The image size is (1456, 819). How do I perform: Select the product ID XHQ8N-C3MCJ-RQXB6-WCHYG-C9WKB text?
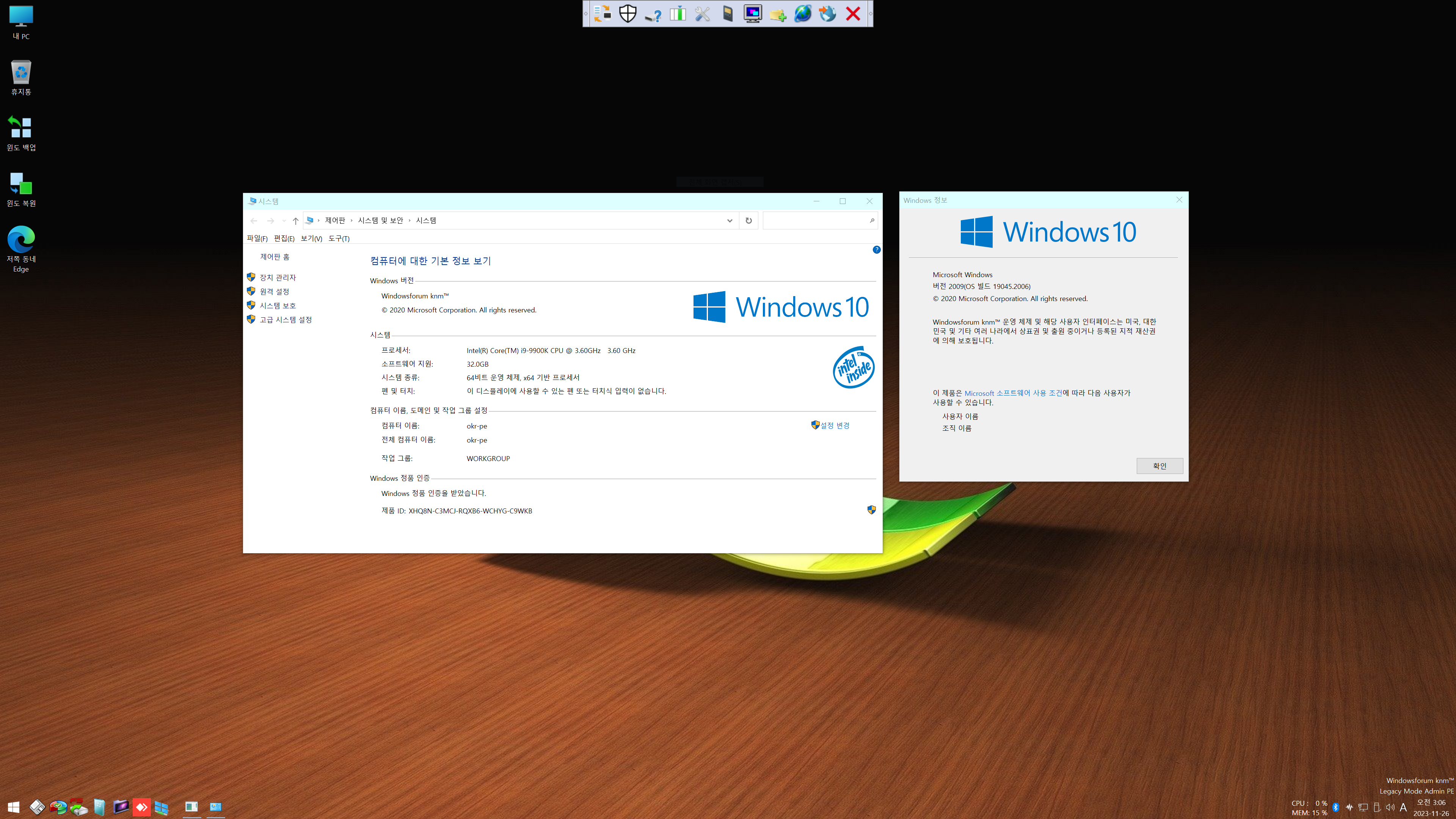(470, 511)
